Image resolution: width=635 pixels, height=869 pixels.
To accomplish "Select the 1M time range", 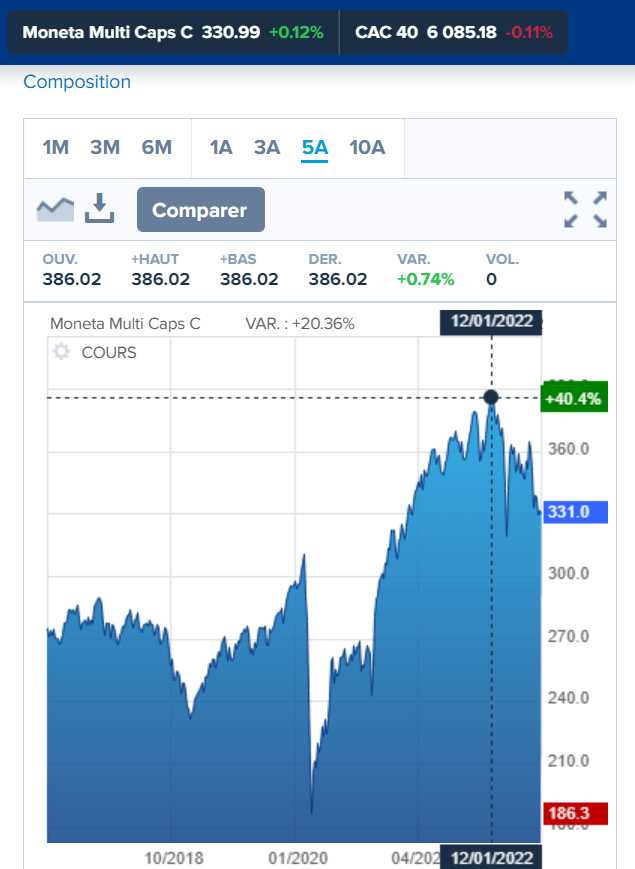I will [56, 148].
